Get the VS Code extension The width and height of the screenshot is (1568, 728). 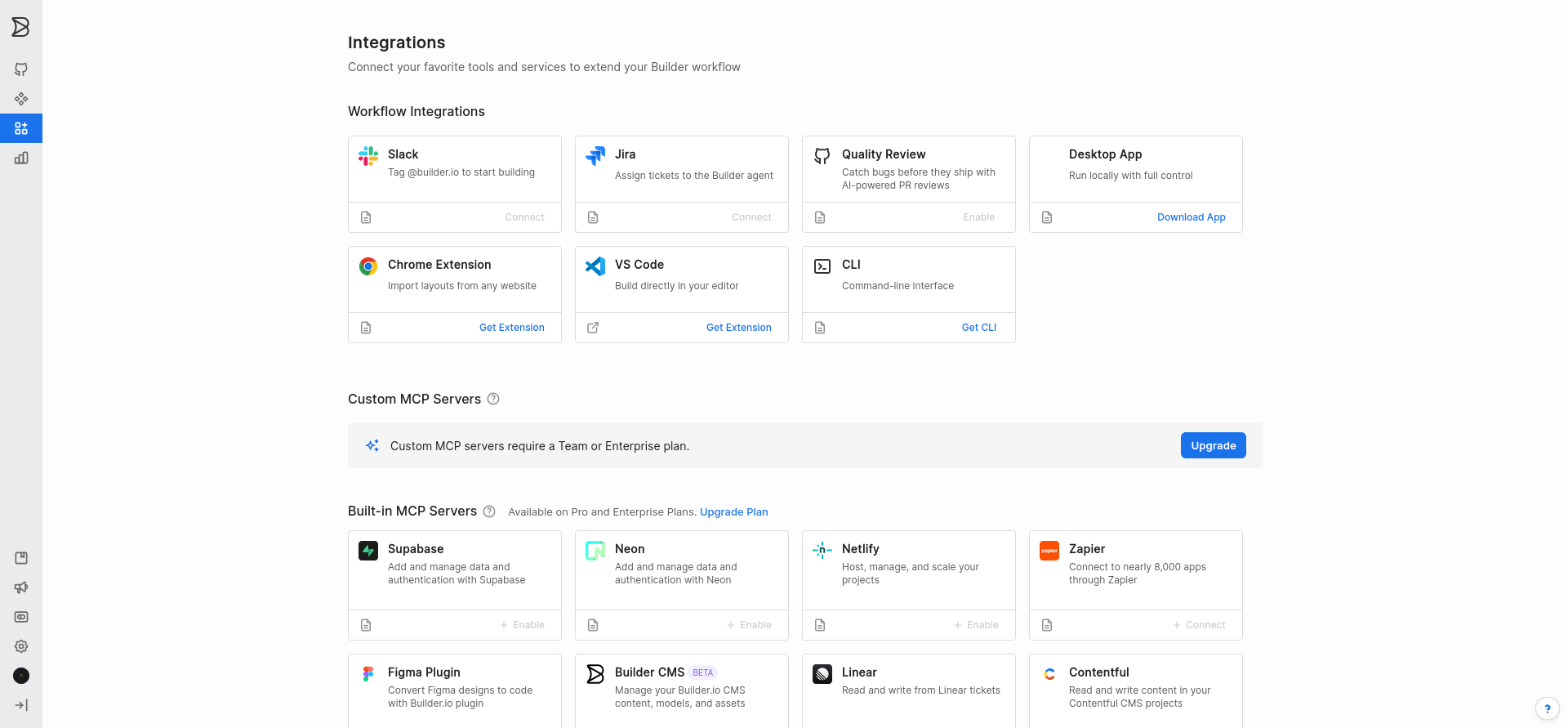coord(738,328)
